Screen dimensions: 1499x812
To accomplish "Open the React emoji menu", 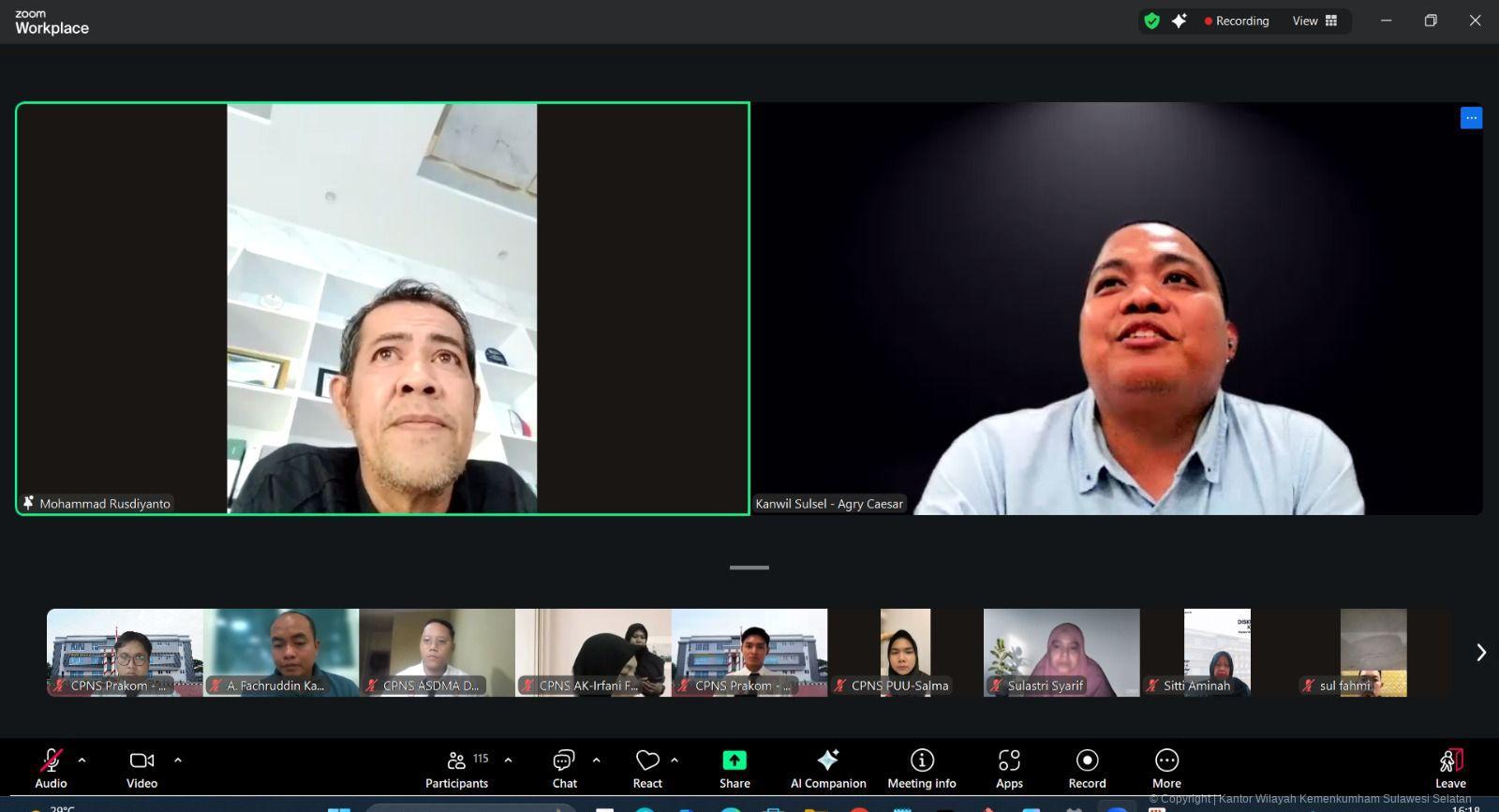I will 647,768.
